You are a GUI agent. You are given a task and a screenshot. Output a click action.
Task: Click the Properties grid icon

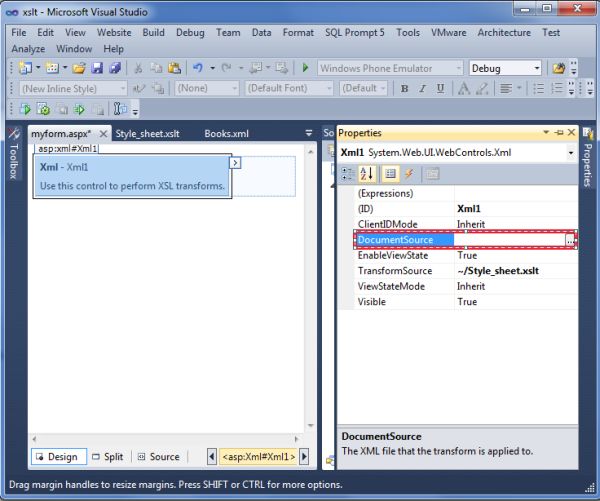pos(390,174)
